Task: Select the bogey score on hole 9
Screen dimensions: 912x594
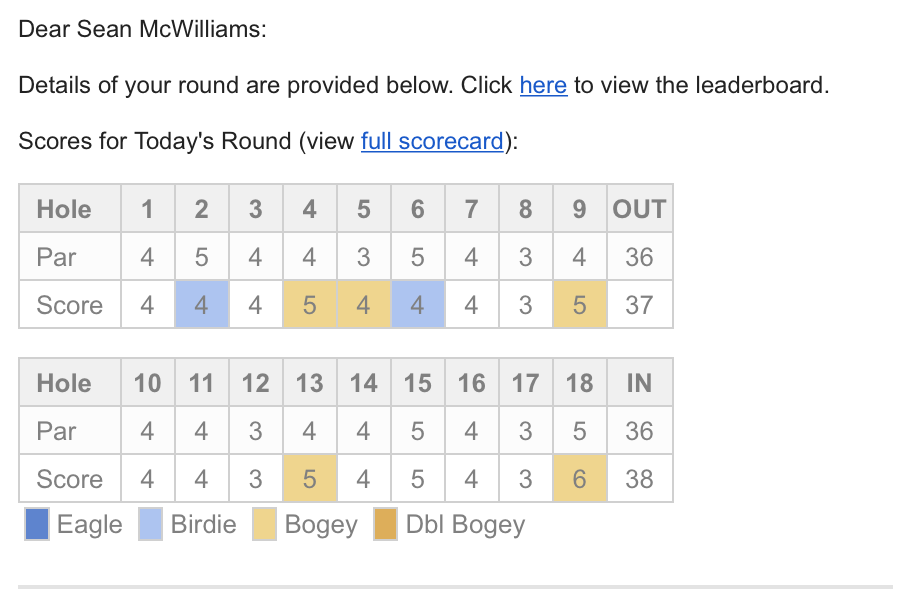Action: 580,305
